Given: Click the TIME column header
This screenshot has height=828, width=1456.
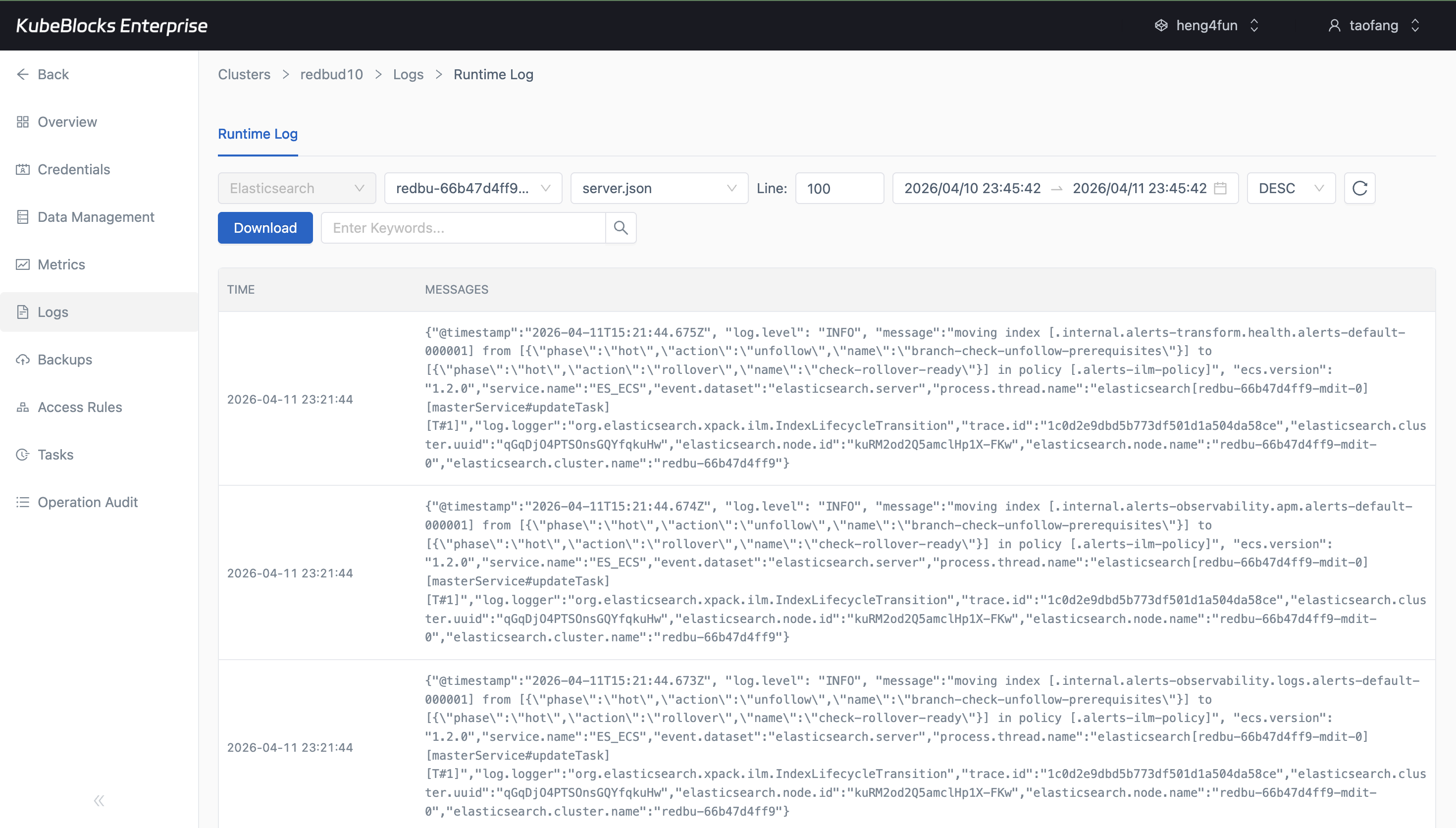Looking at the screenshot, I should 241,290.
